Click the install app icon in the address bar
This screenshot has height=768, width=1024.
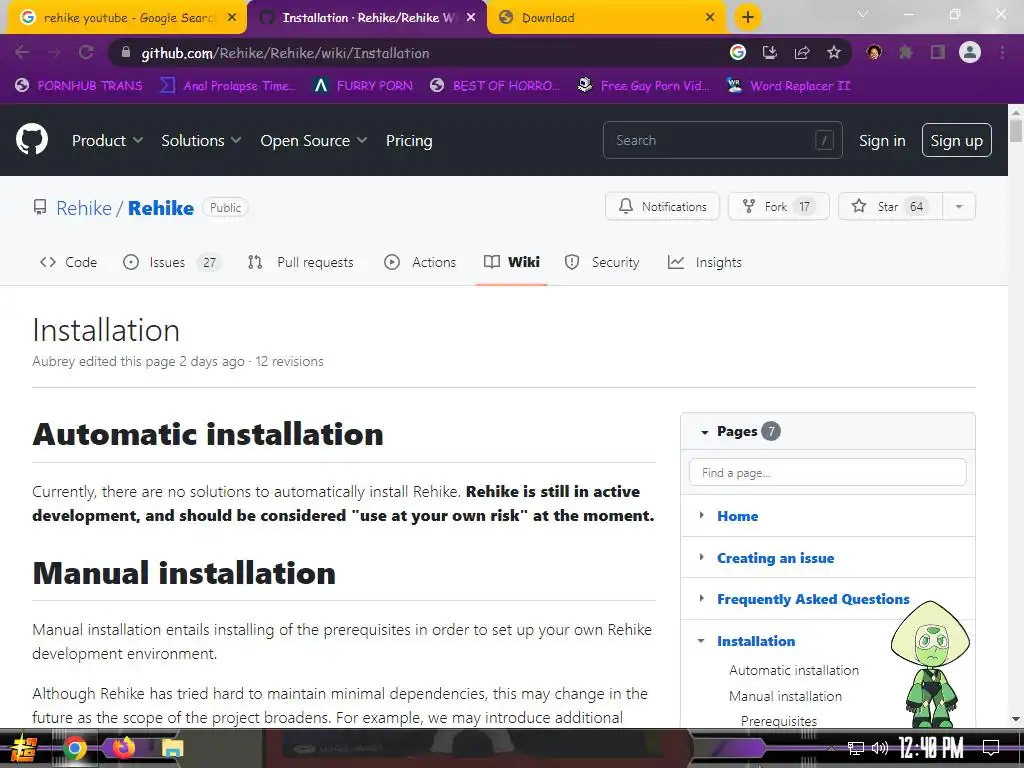[x=770, y=53]
